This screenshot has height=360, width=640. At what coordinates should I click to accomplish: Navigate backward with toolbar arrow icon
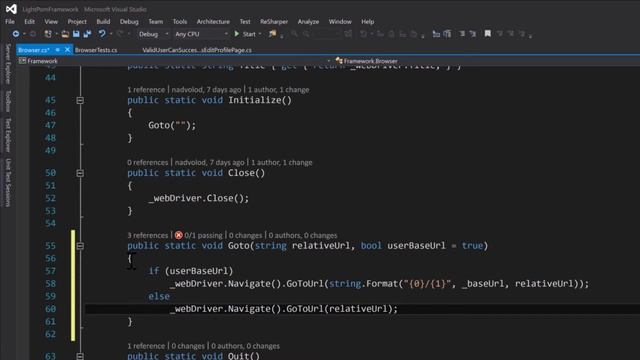[x=16, y=34]
